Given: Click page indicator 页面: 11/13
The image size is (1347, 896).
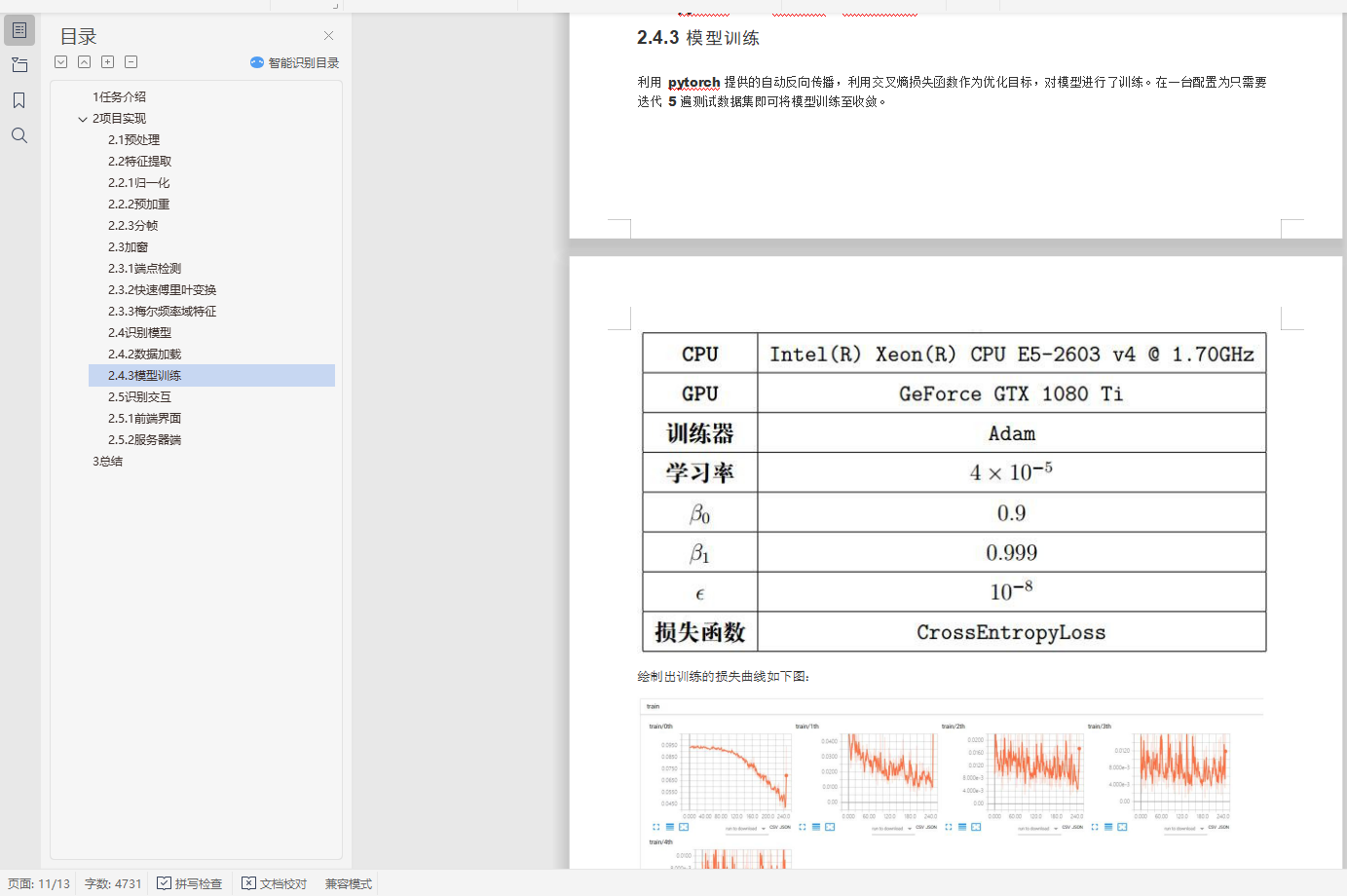Looking at the screenshot, I should point(39,883).
